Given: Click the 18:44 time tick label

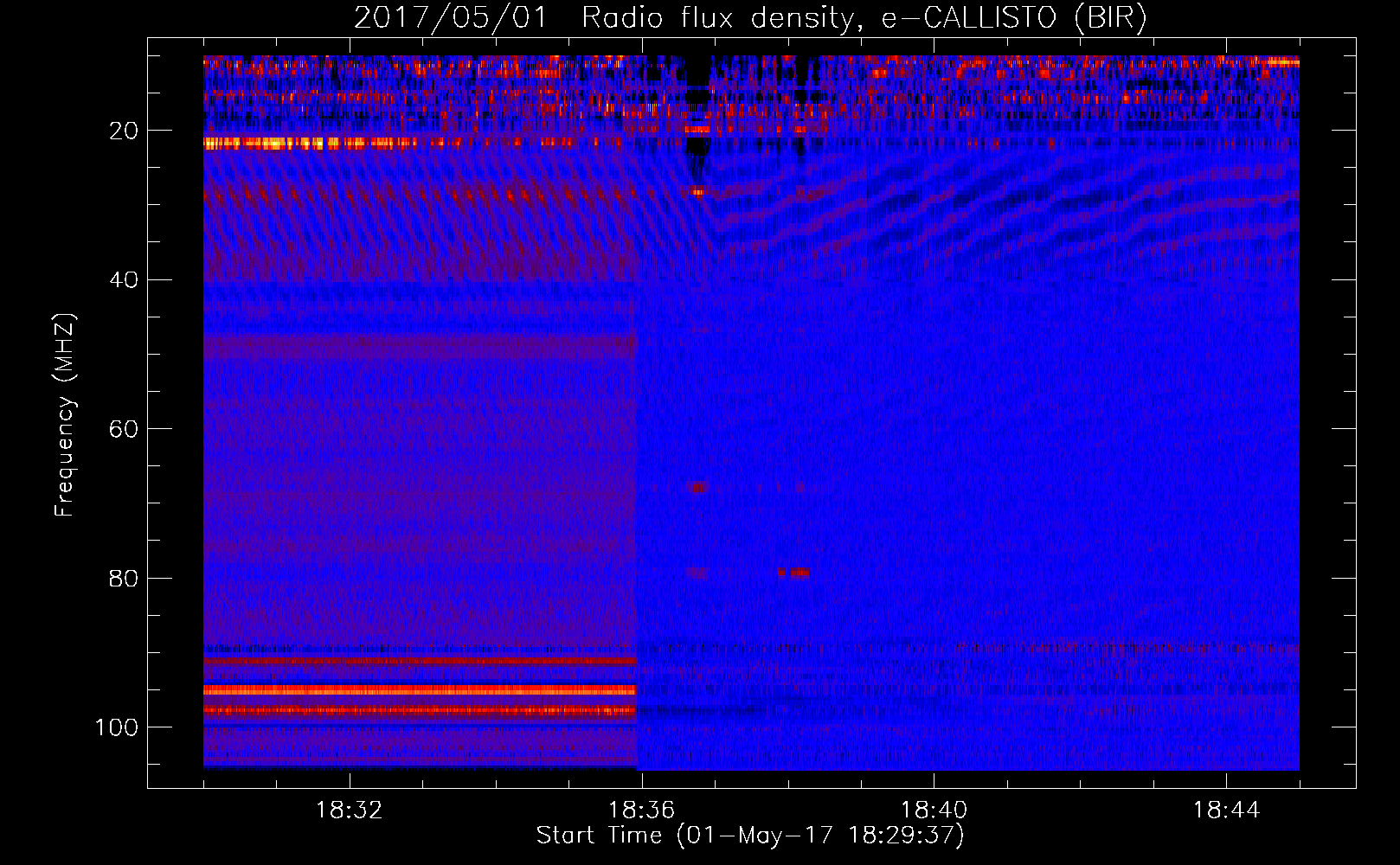Looking at the screenshot, I should point(1227,811).
